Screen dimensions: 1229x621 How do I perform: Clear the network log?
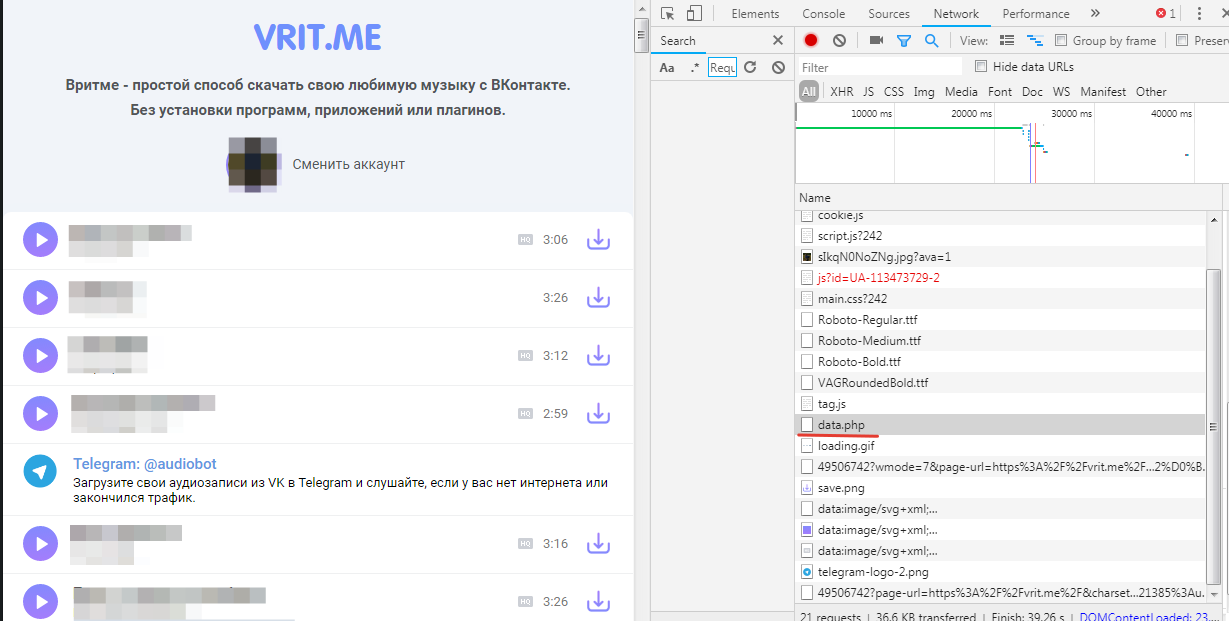tap(839, 41)
